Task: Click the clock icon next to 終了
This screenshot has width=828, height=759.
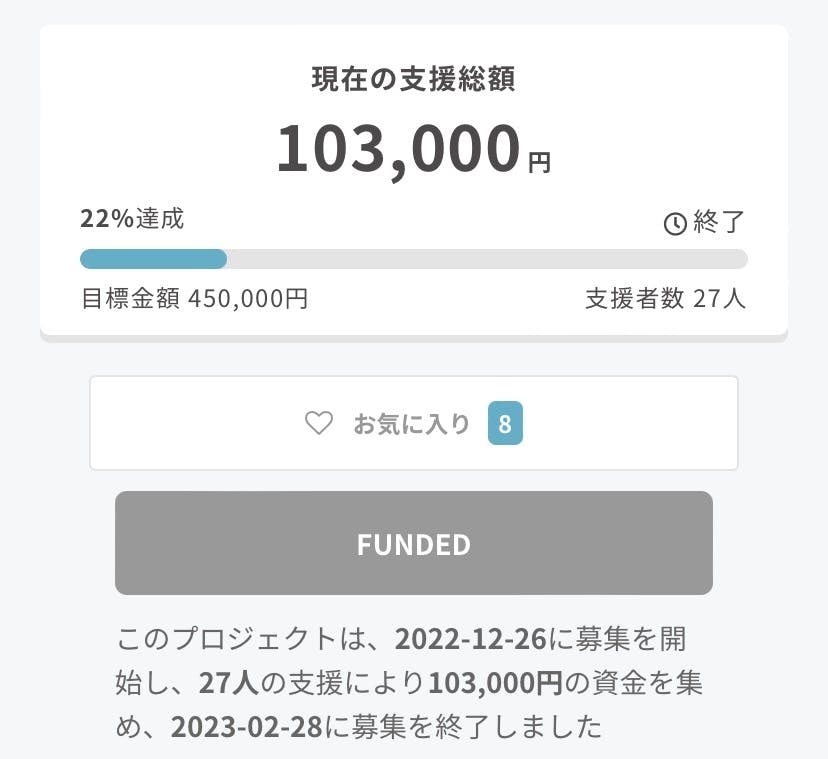Action: tap(675, 223)
